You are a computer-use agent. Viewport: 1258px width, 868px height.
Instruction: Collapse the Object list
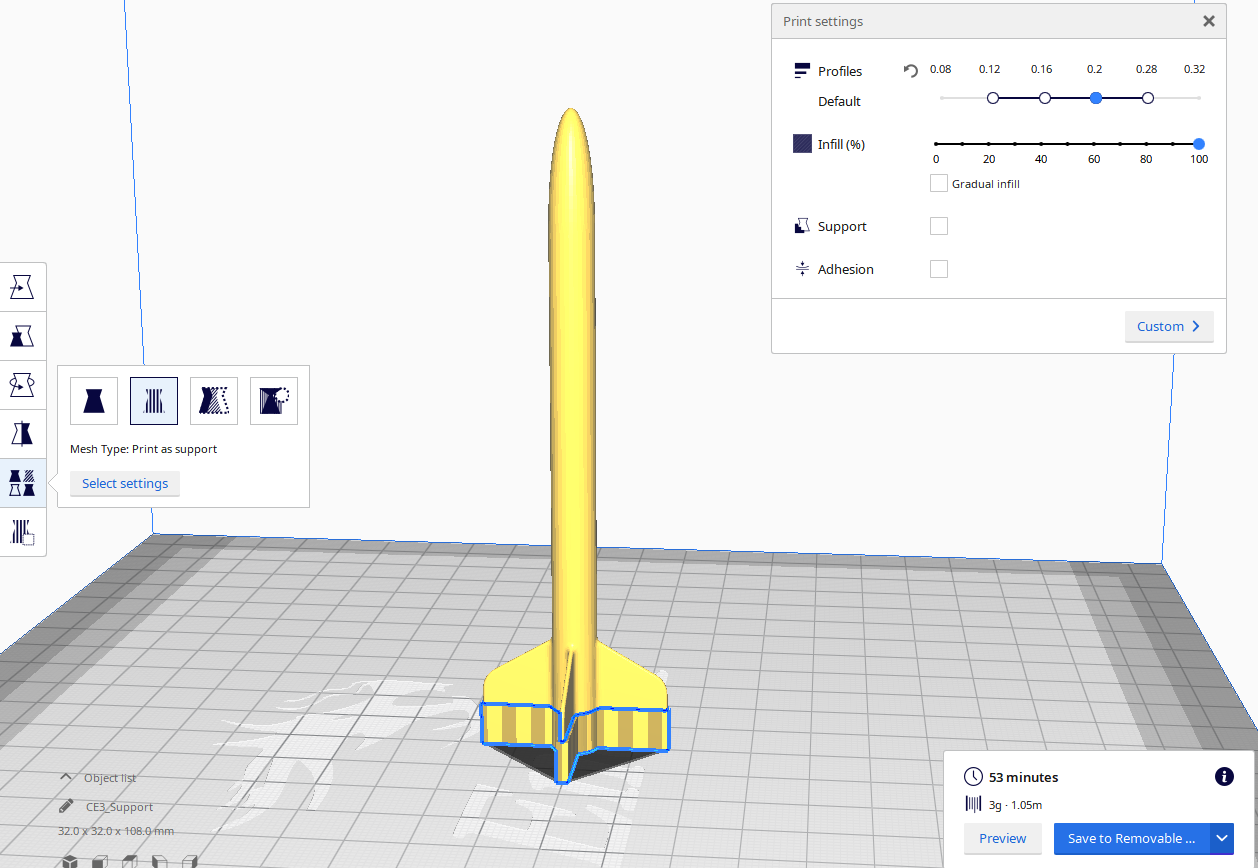click(66, 777)
